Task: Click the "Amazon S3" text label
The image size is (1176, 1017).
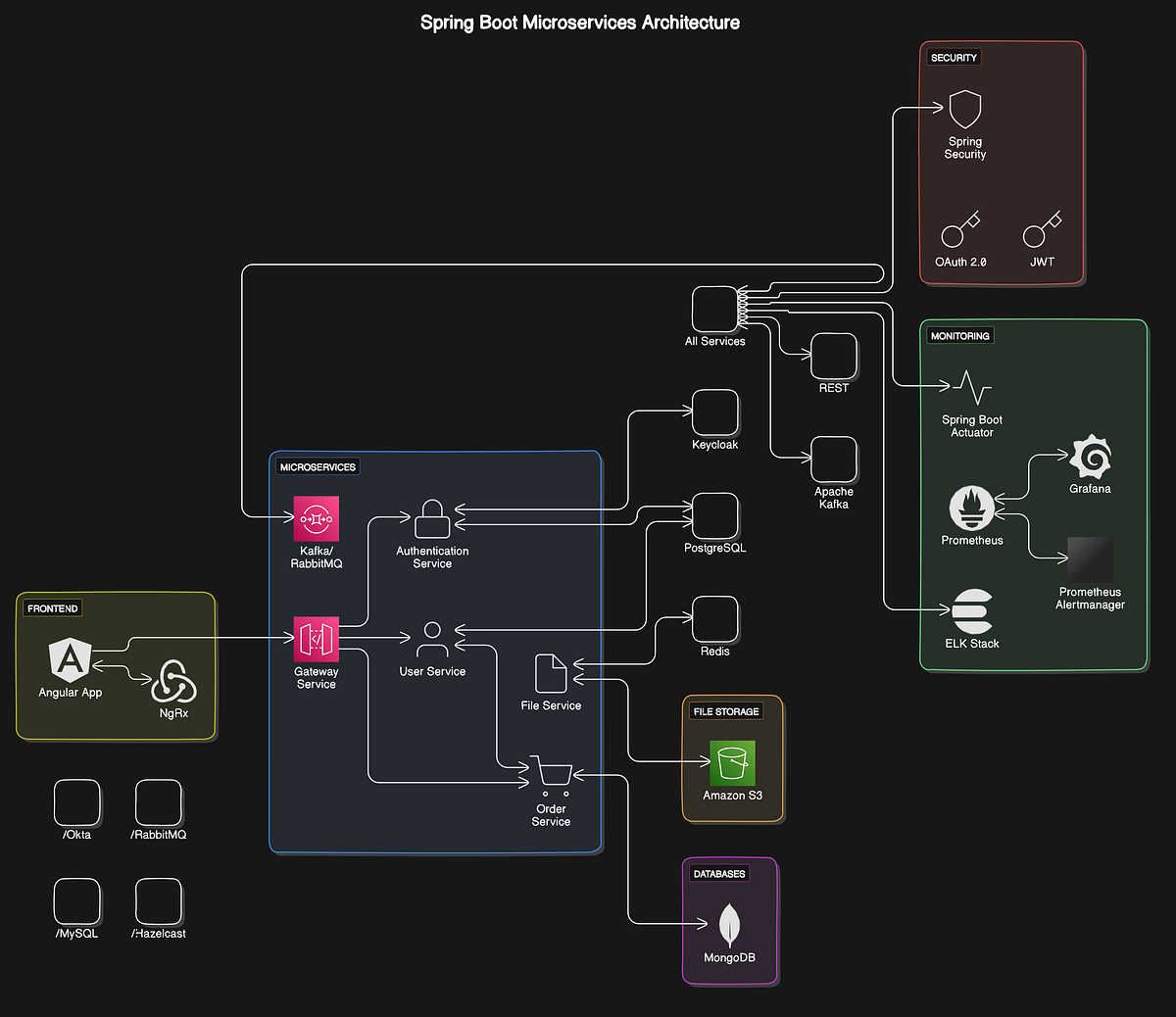Action: 732,796
